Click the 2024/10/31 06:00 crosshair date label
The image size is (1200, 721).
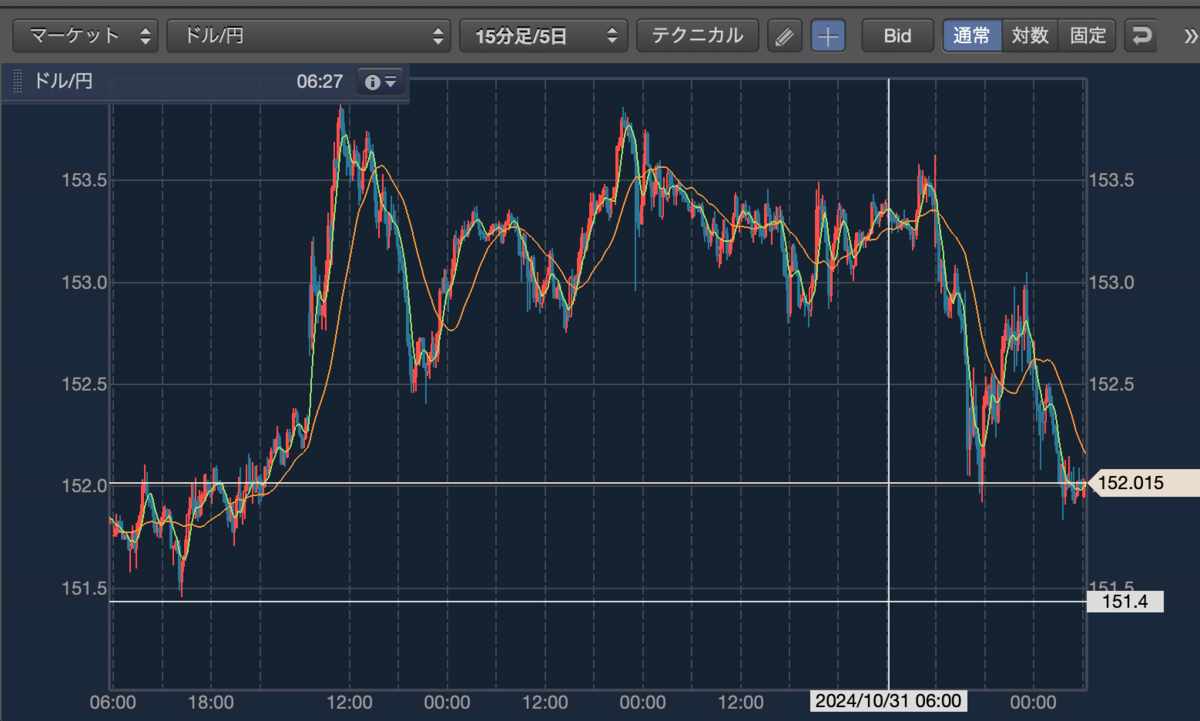click(x=888, y=701)
